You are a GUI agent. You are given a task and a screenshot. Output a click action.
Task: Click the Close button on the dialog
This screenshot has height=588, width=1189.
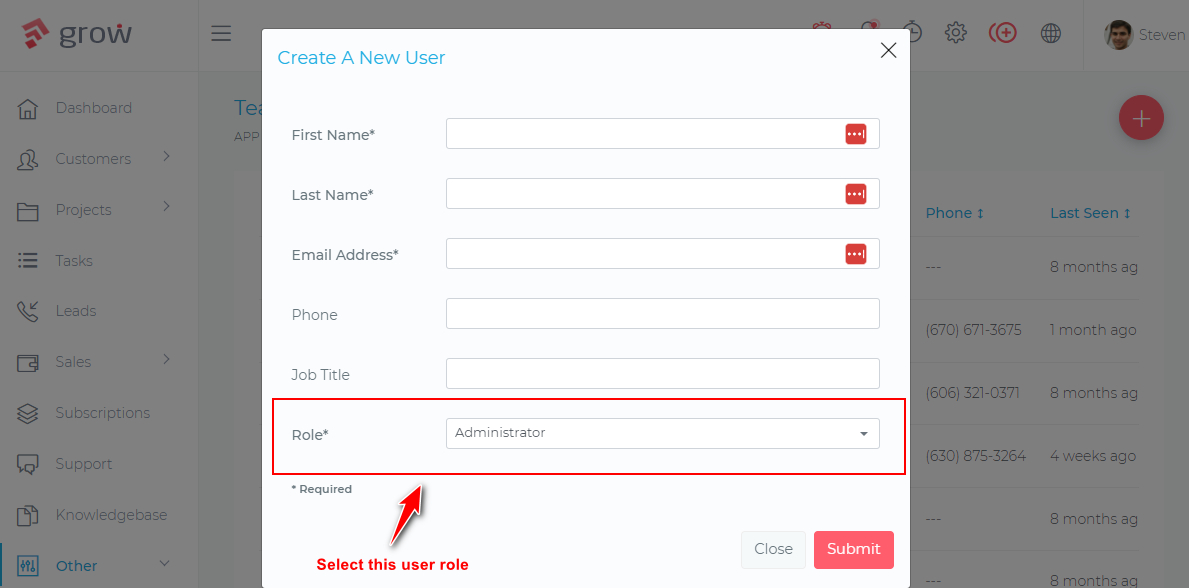coord(773,549)
